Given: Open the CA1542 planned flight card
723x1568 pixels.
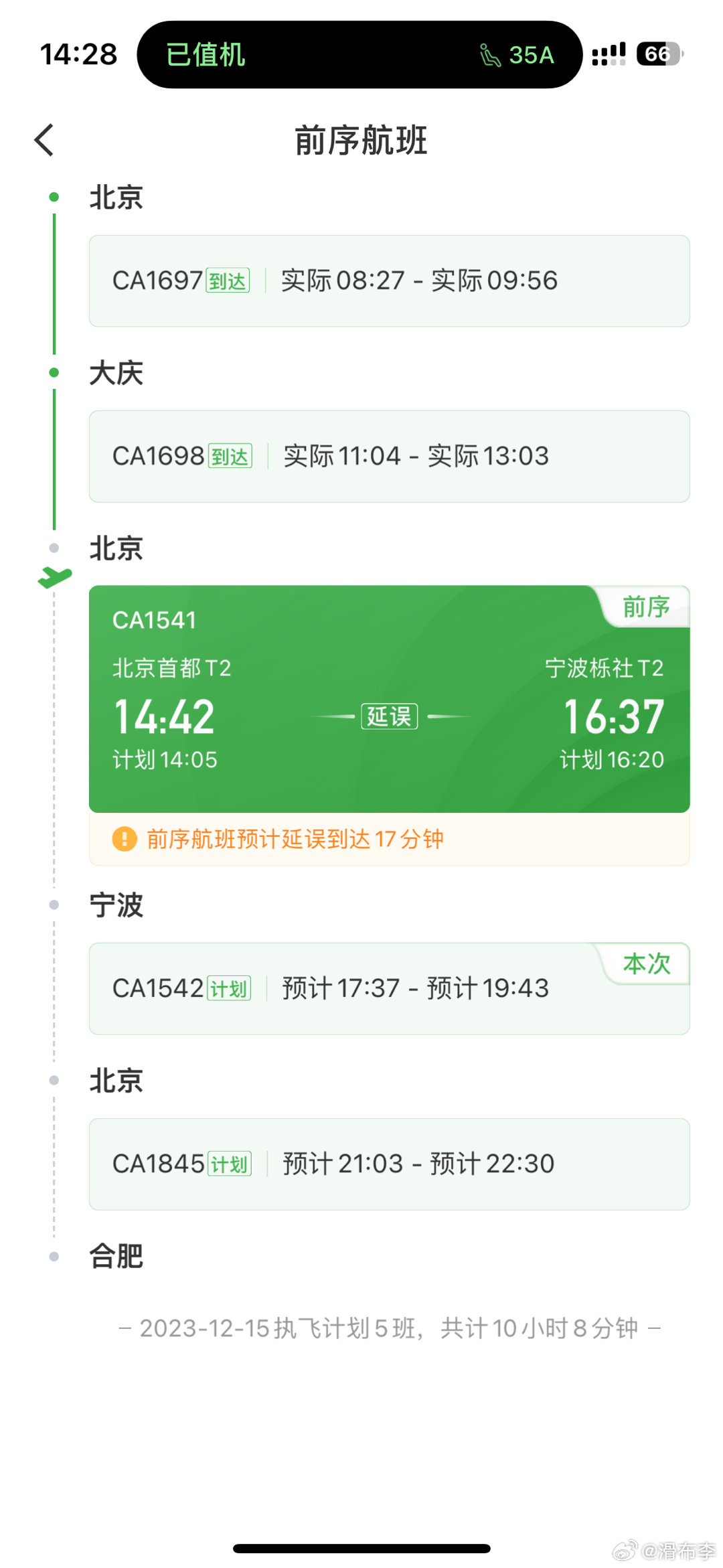Looking at the screenshot, I should [389, 988].
